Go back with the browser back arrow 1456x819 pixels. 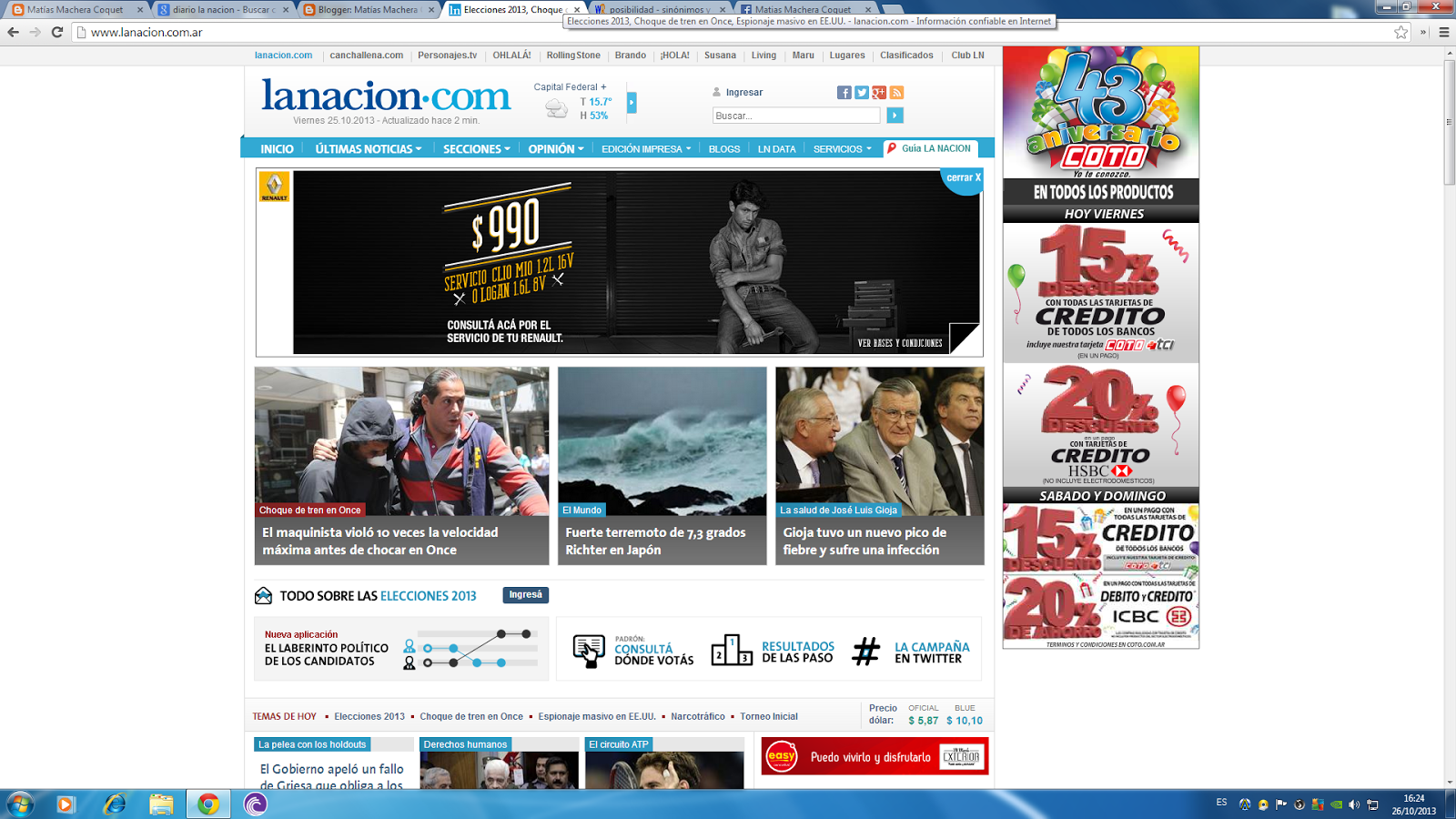[x=13, y=32]
